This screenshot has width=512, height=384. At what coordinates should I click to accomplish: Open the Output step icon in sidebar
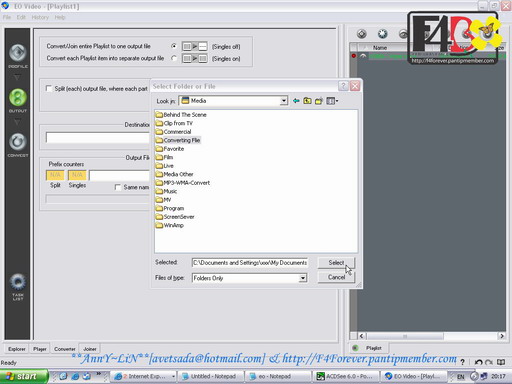coord(18,98)
